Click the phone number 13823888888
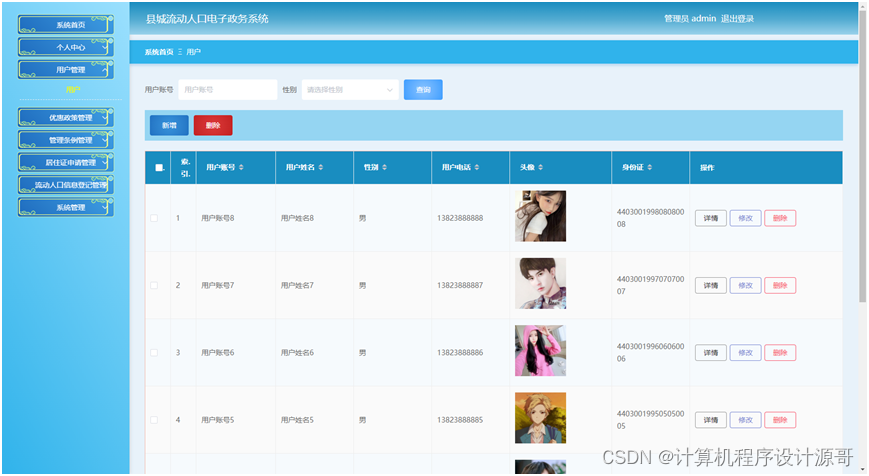Image resolution: width=869 pixels, height=476 pixels. coord(460,218)
